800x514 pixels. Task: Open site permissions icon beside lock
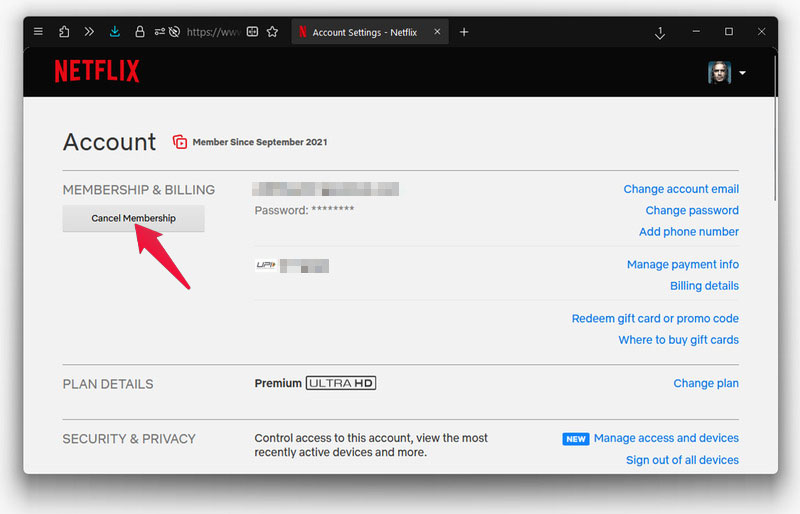click(x=160, y=32)
